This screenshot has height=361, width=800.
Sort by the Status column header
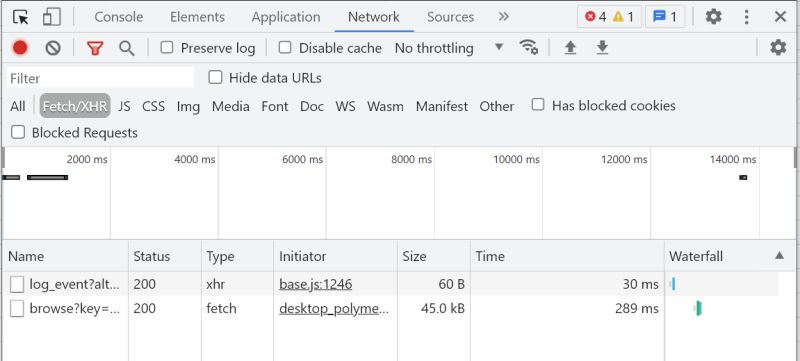165,256
